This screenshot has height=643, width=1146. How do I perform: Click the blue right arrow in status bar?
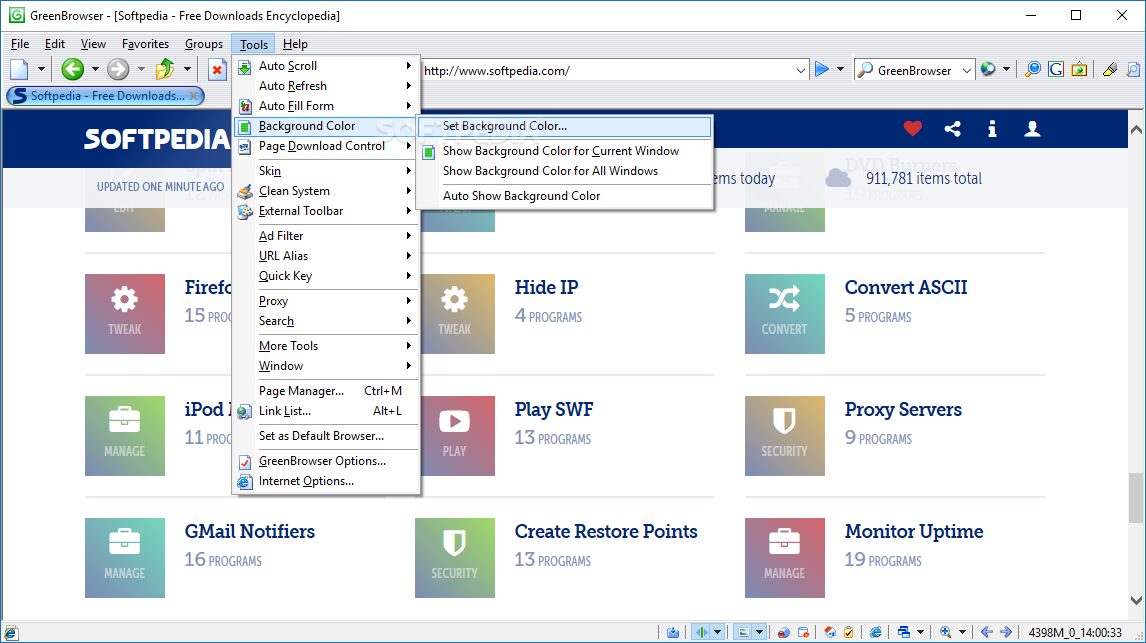click(x=1006, y=632)
